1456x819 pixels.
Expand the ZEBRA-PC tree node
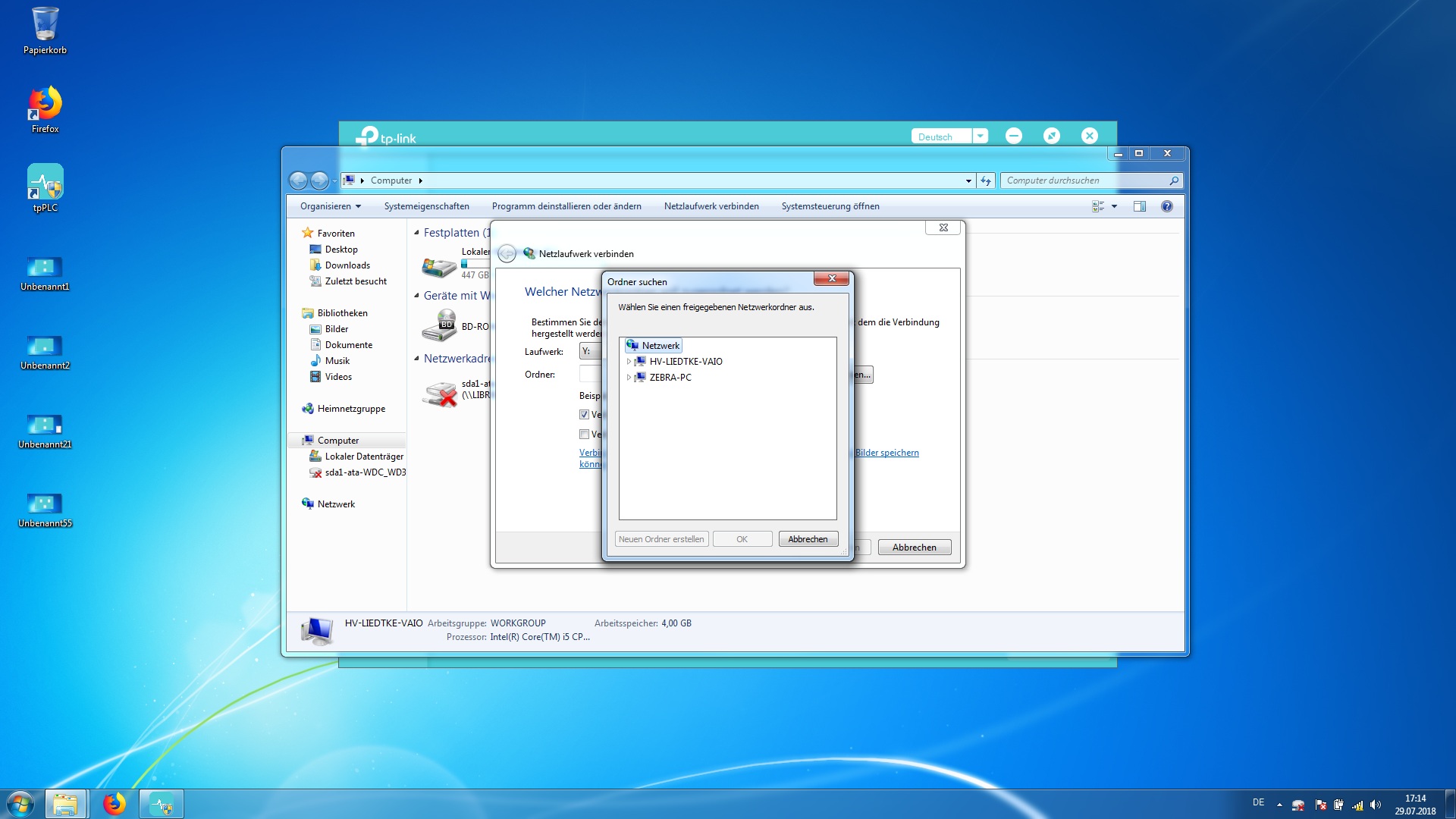point(629,378)
